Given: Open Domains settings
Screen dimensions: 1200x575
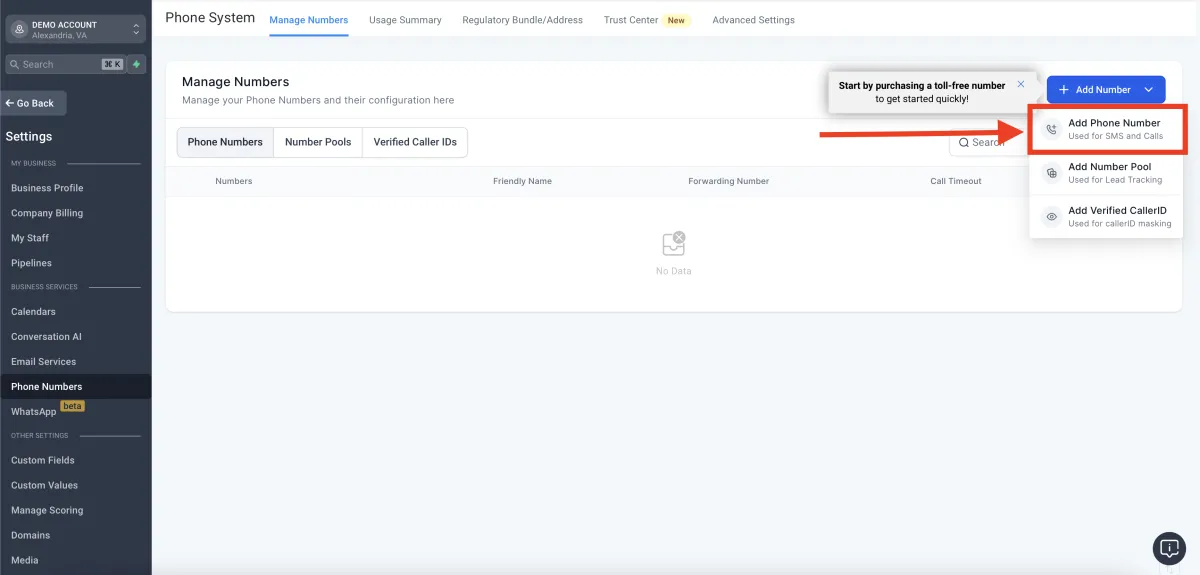Looking at the screenshot, I should tap(31, 535).
